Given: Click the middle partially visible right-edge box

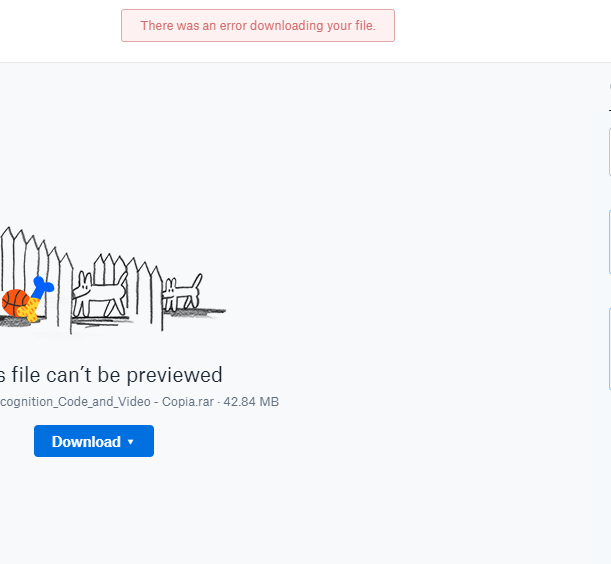Looking at the screenshot, I should 609,242.
